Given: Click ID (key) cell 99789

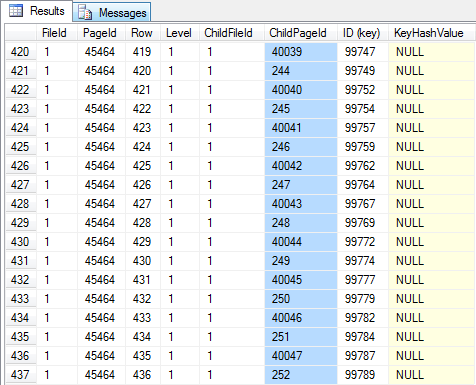Looking at the screenshot, I should (363, 375).
